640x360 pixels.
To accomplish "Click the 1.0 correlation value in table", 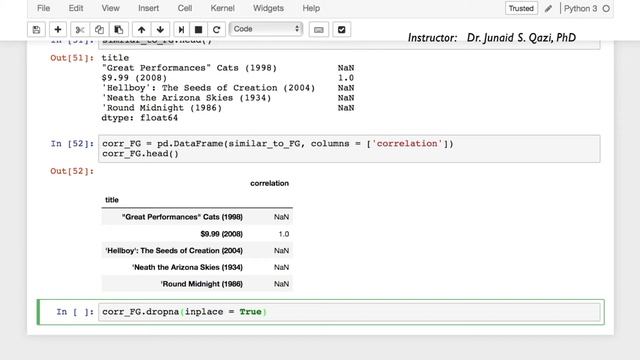I will (x=284, y=234).
